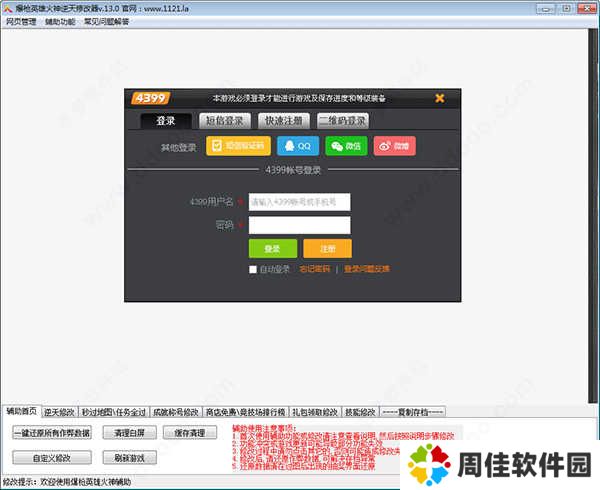Sign in with the blue QQ button
Viewport: 600px width, 490px height.
(x=298, y=146)
